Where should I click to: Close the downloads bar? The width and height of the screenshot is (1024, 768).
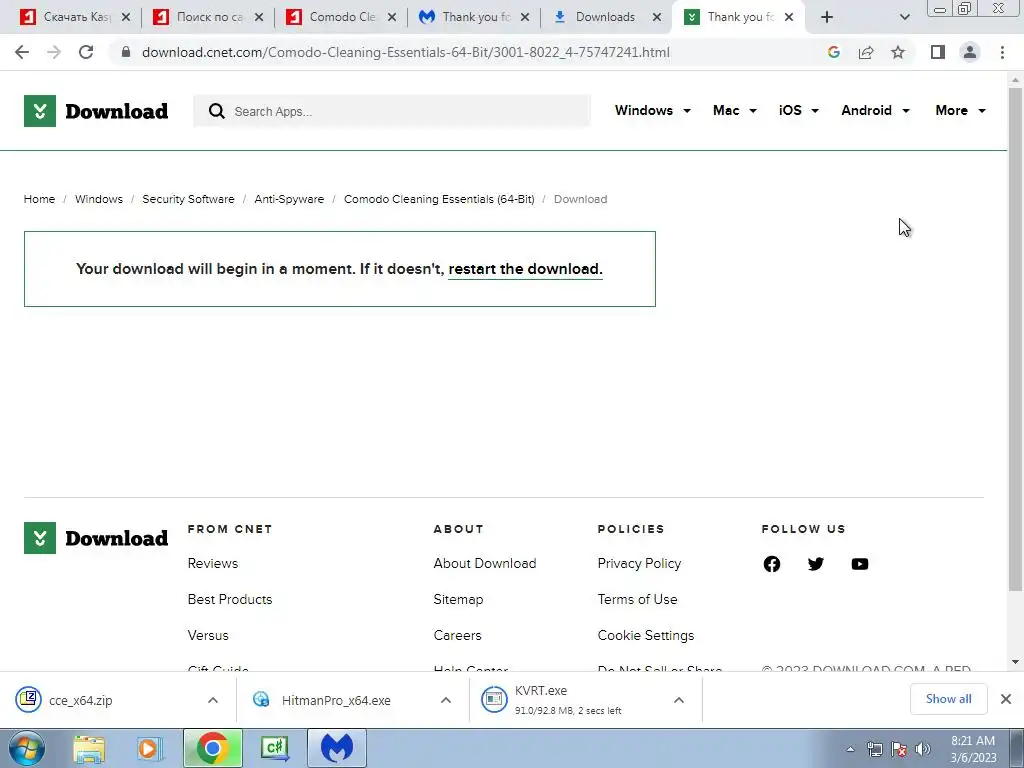(1006, 699)
